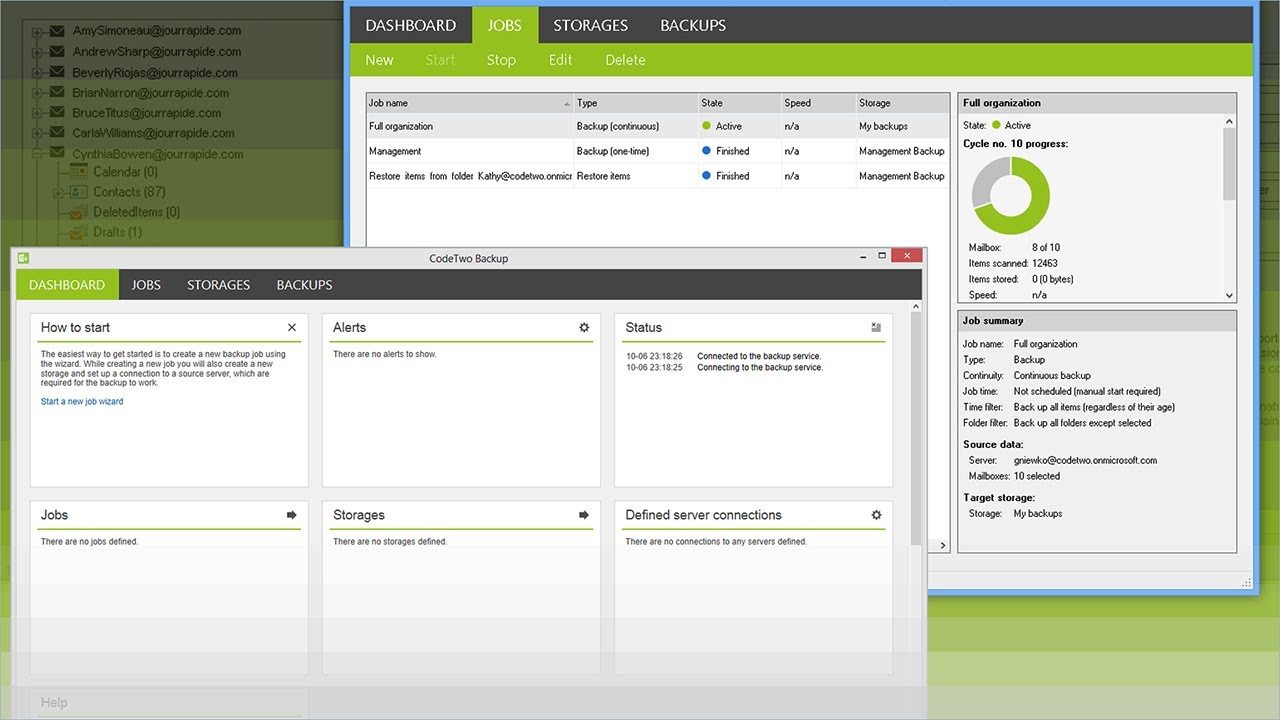Expand the Contacts (87) folder node
The image size is (1280, 720).
pos(58,192)
